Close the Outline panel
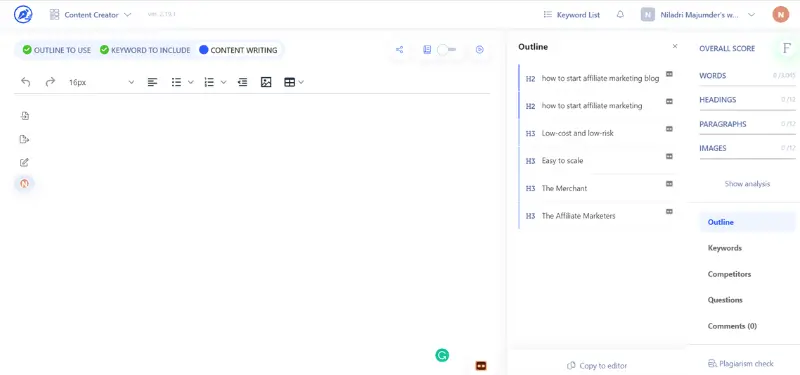 point(675,46)
